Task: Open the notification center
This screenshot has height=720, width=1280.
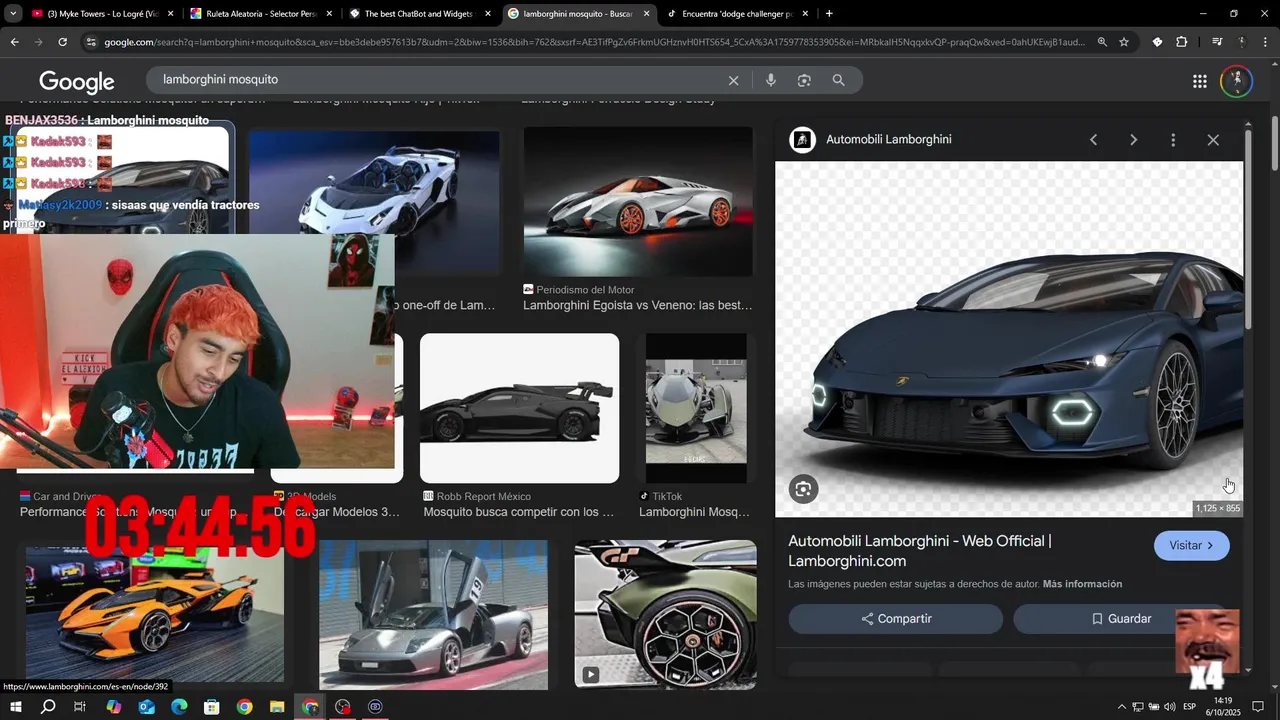Action: click(1258, 707)
